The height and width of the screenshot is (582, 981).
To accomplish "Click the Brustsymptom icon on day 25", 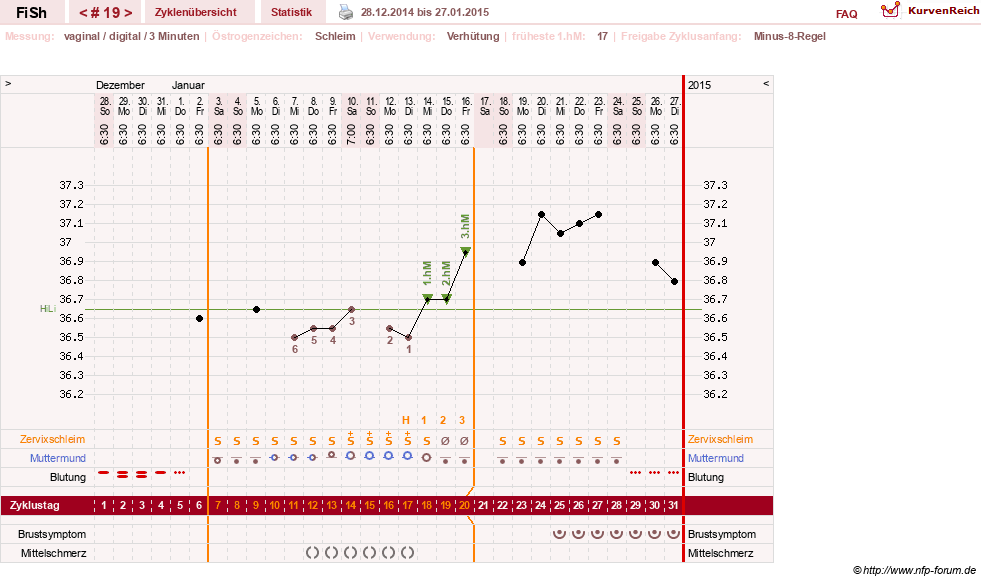I will pos(559,533).
